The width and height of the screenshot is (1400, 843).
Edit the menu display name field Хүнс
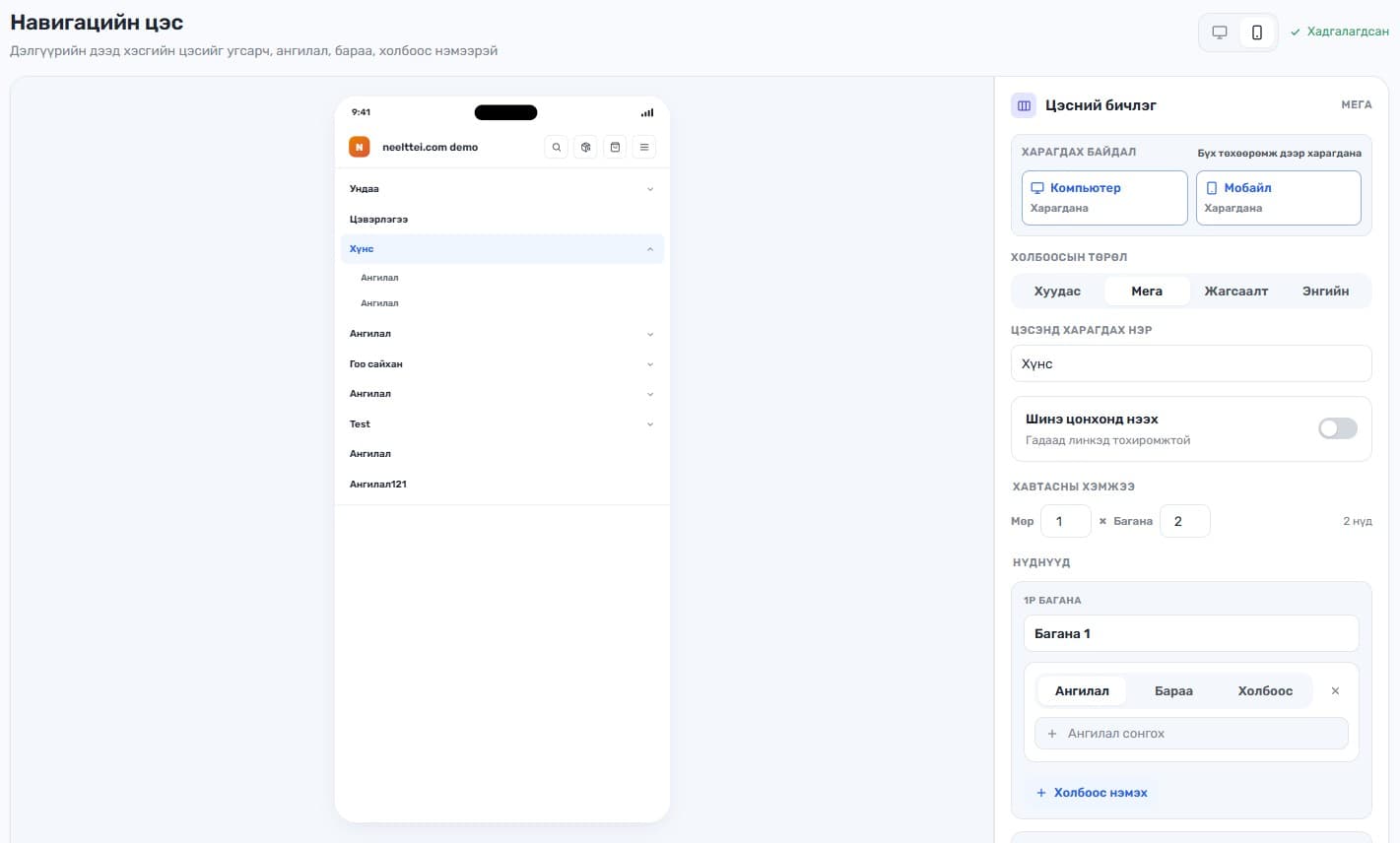(1191, 363)
